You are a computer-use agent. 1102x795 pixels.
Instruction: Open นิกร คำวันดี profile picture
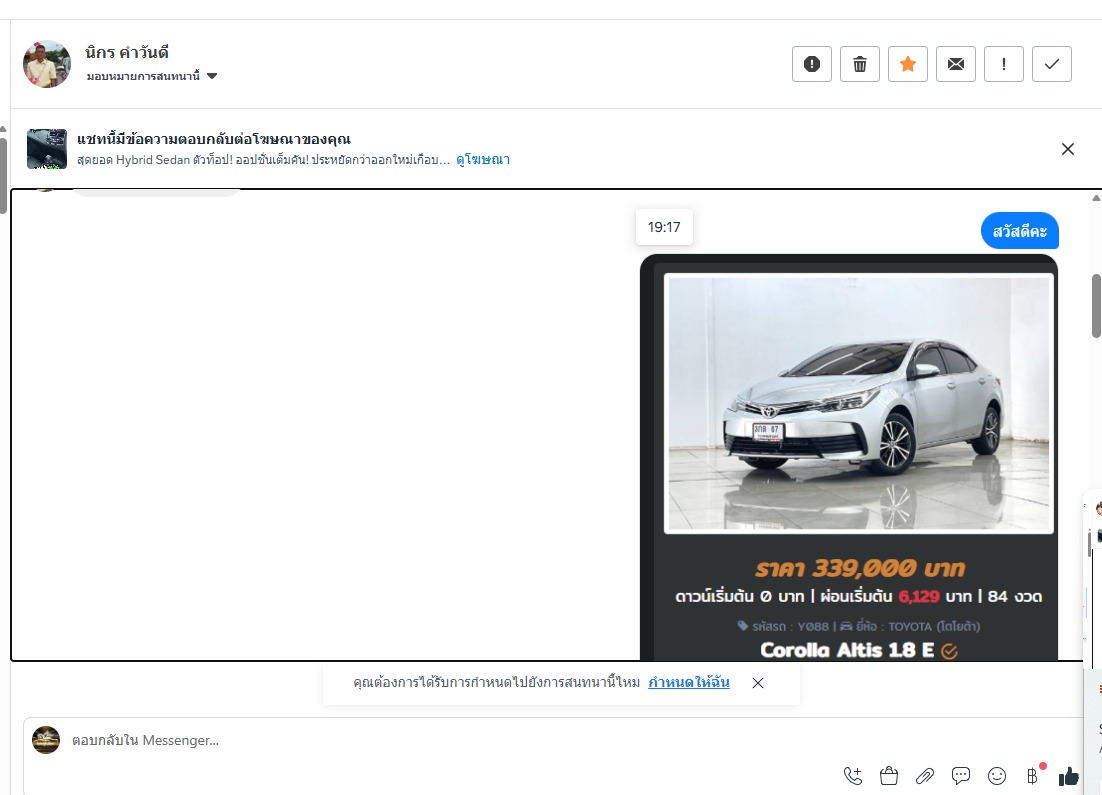(x=47, y=64)
